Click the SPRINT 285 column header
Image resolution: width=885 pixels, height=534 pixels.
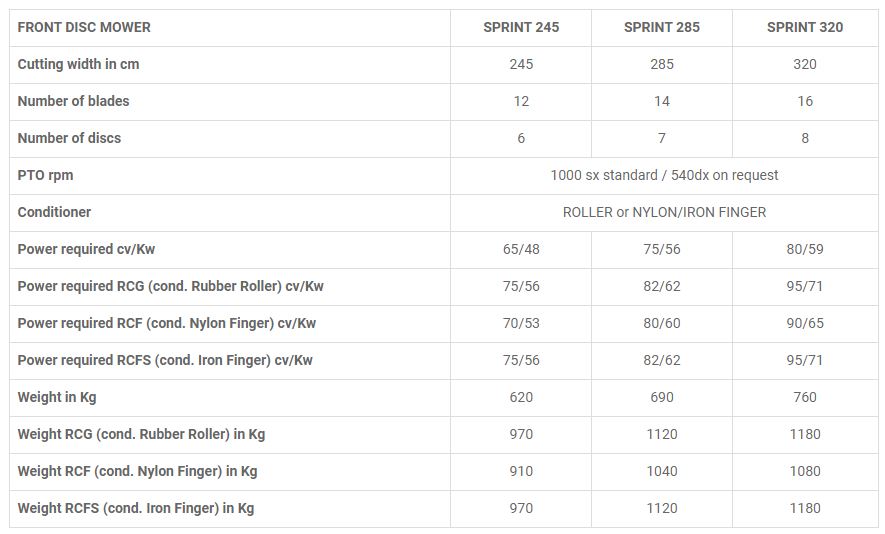(661, 27)
